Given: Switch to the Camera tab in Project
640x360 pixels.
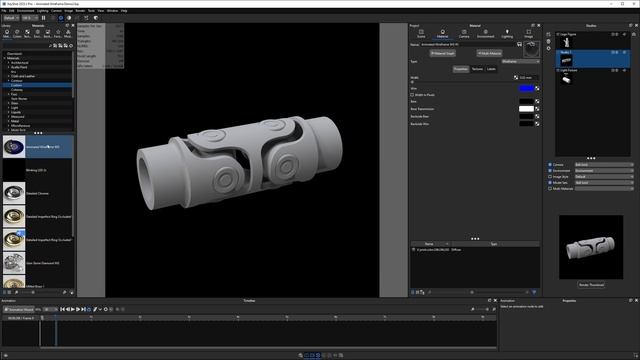Looking at the screenshot, I should 464,33.
